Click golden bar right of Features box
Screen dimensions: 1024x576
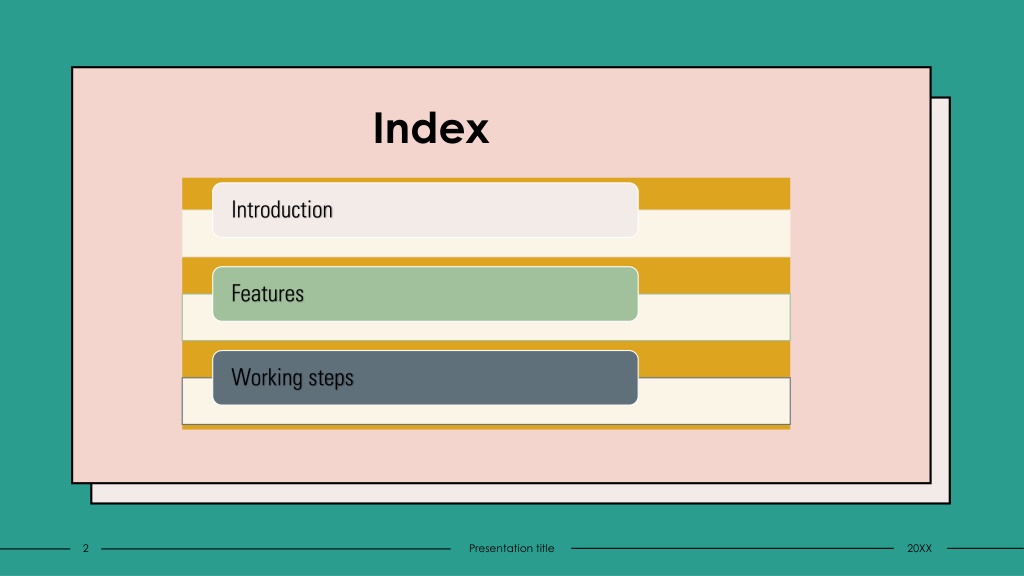tap(714, 276)
